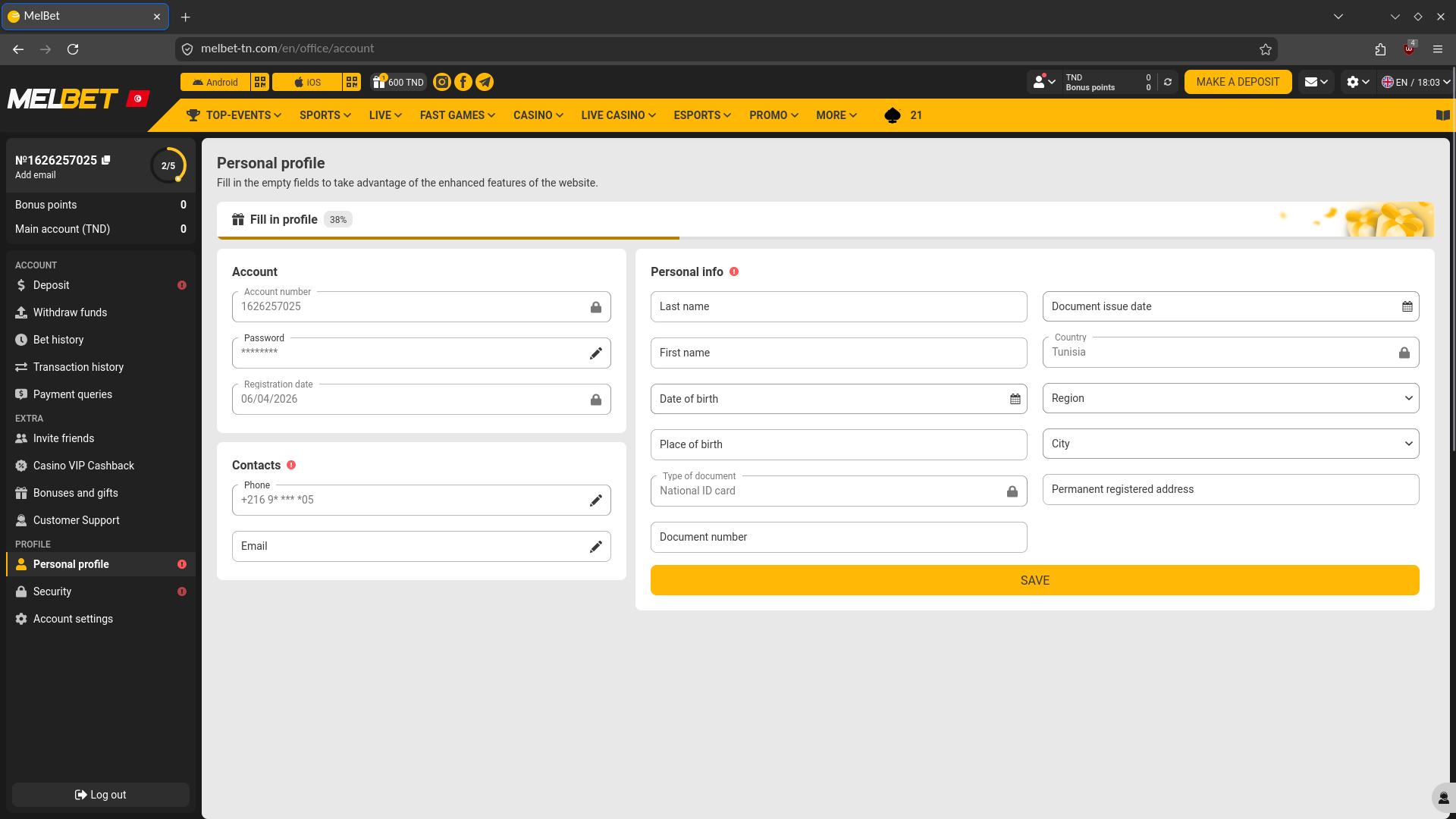Image resolution: width=1456 pixels, height=819 pixels.
Task: Open the browser hamburger menu
Action: (x=1438, y=49)
